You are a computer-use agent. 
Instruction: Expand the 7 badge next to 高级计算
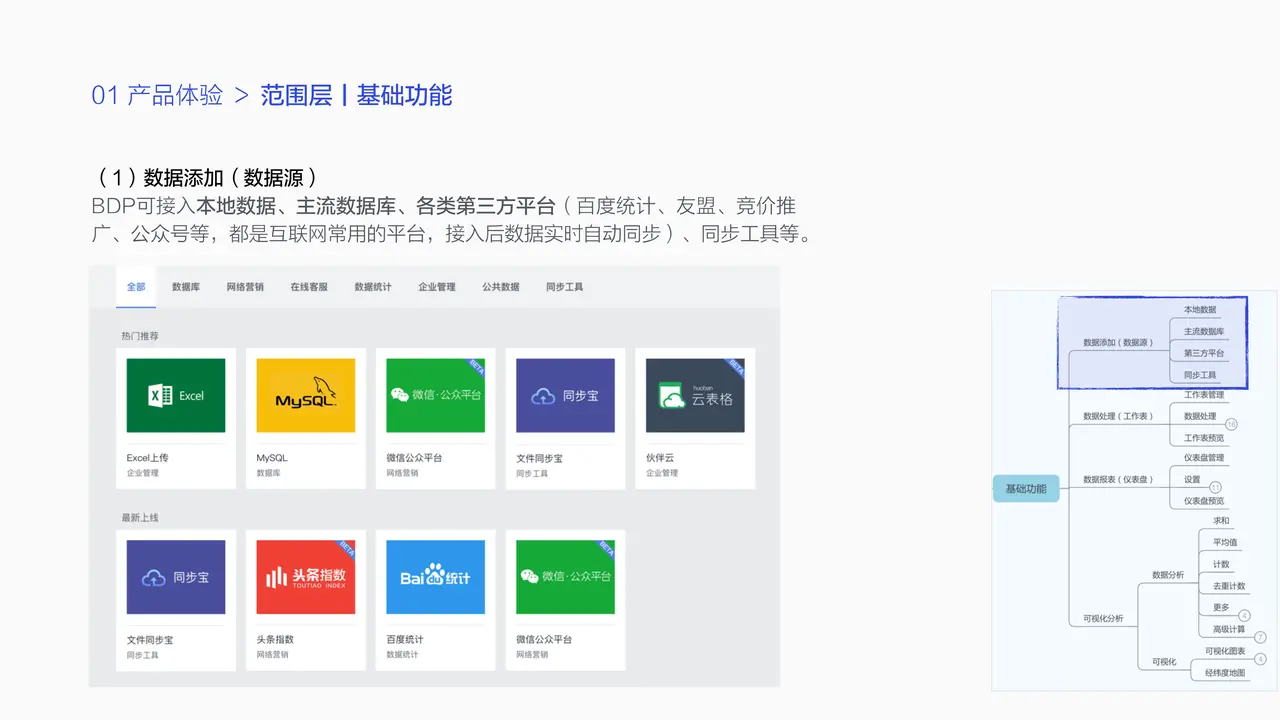click(x=1260, y=637)
